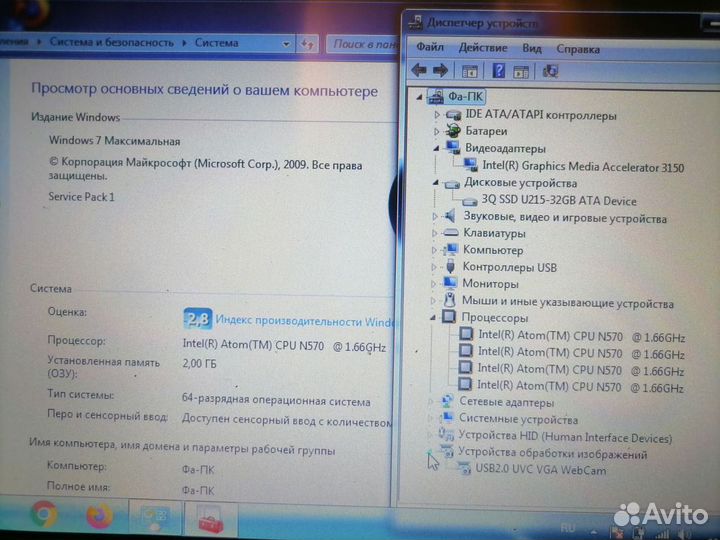Click the Back arrow in Device Manager toolbar
Viewport: 720px width, 540px height.
click(x=419, y=70)
